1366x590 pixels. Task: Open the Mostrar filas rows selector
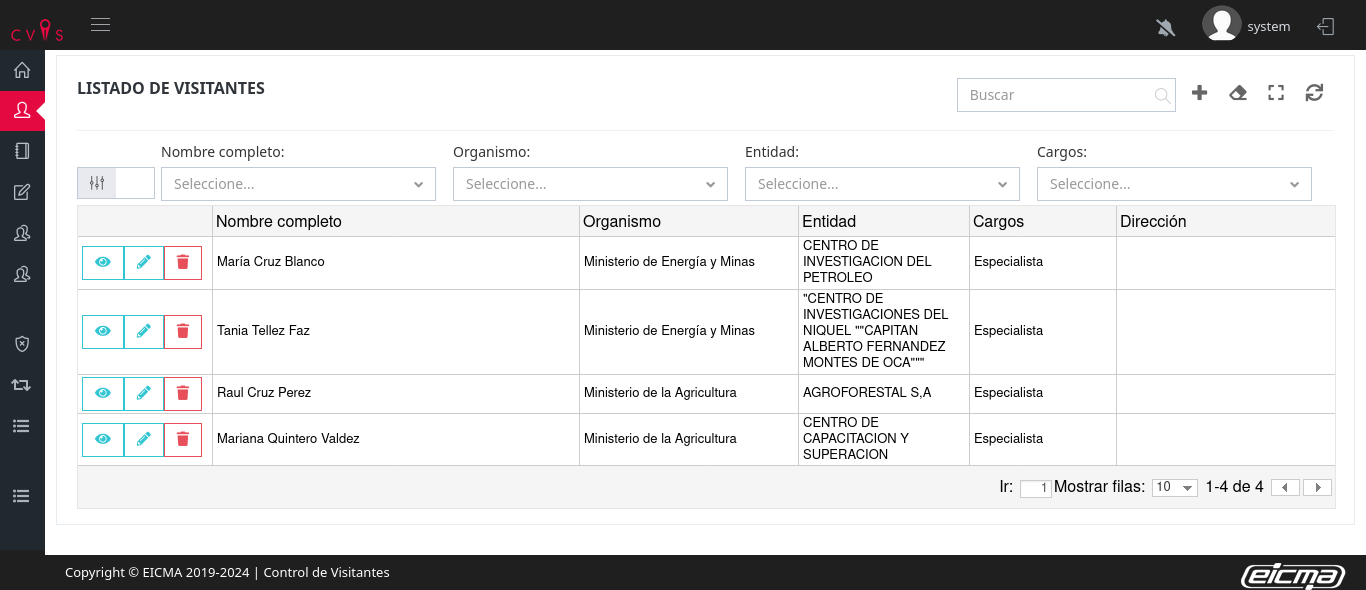(1174, 488)
